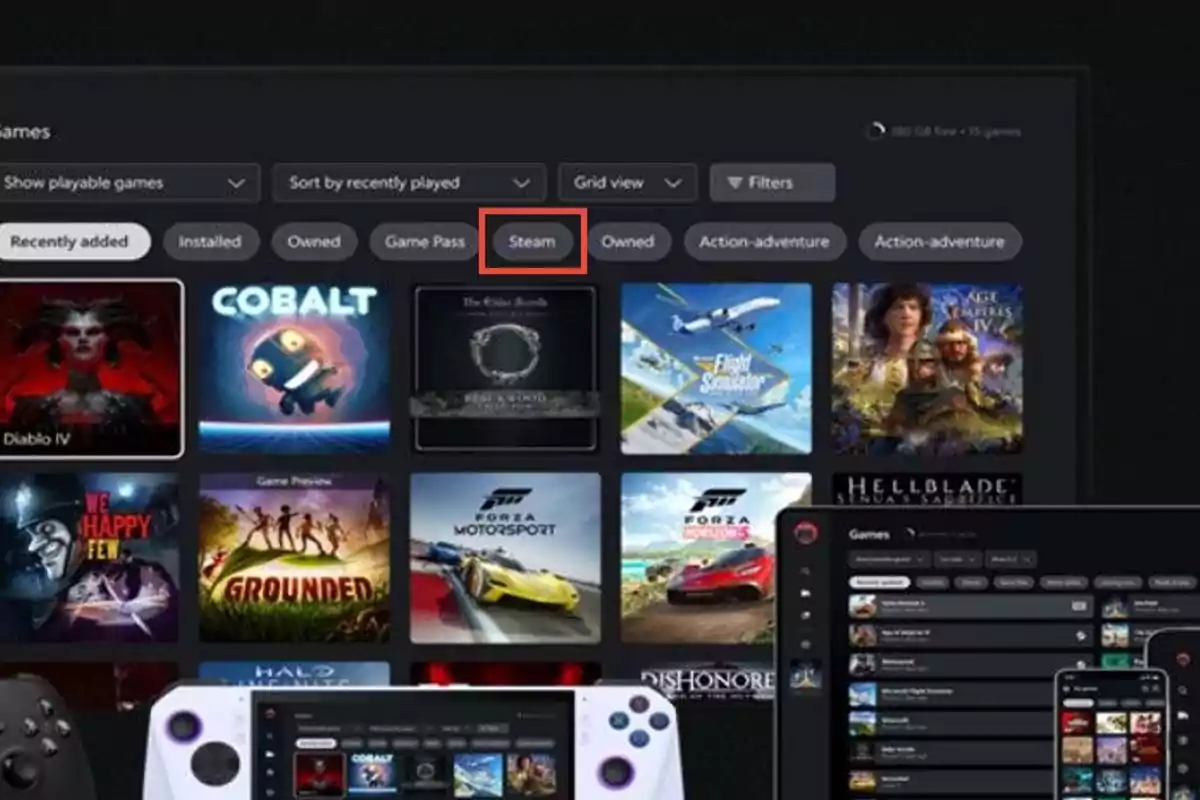Screen dimensions: 1200x800
Task: Open the Cobalt game tile on the main screen
Action: [294, 367]
